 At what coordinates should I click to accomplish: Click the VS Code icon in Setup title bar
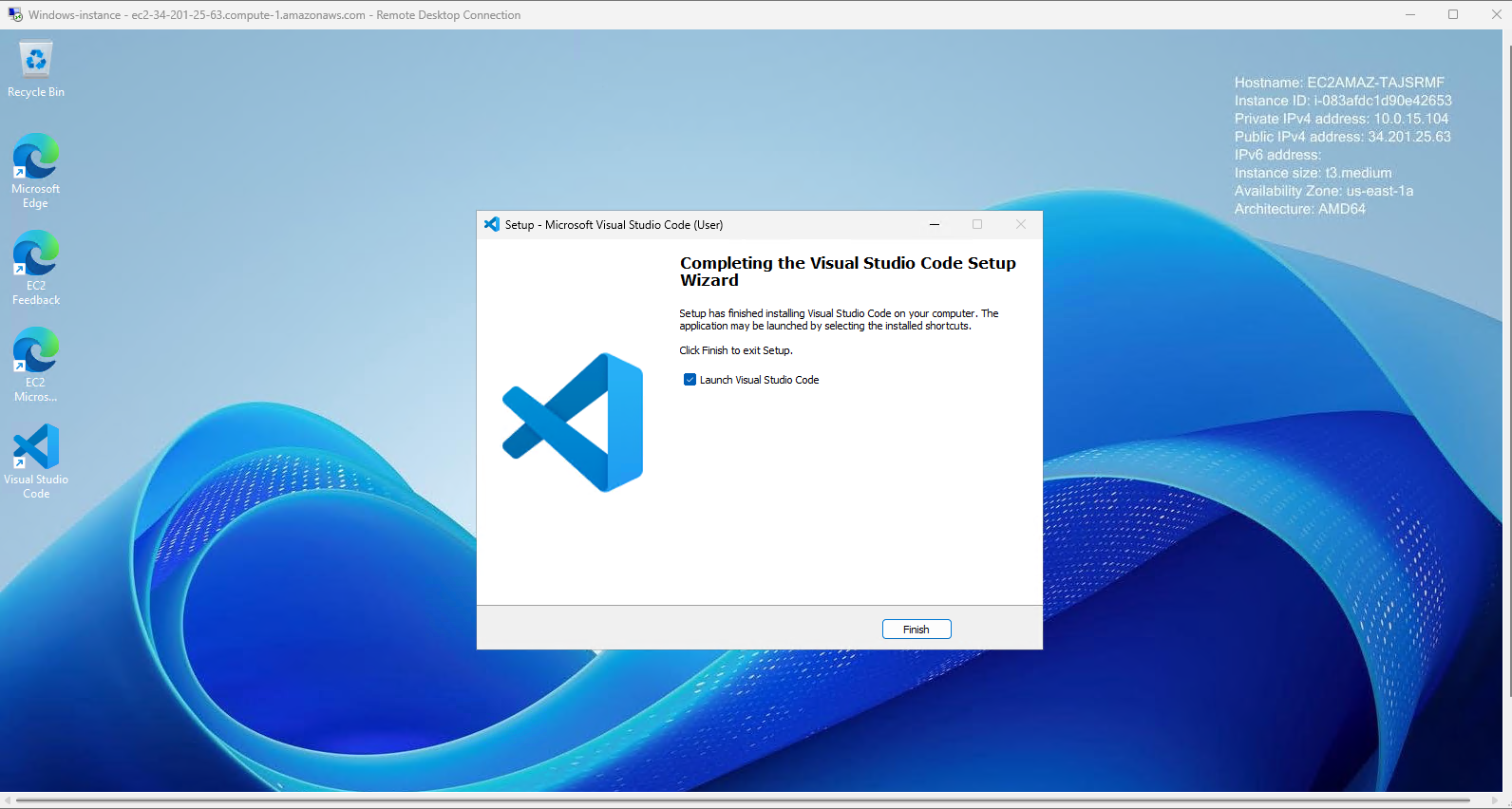coord(492,224)
